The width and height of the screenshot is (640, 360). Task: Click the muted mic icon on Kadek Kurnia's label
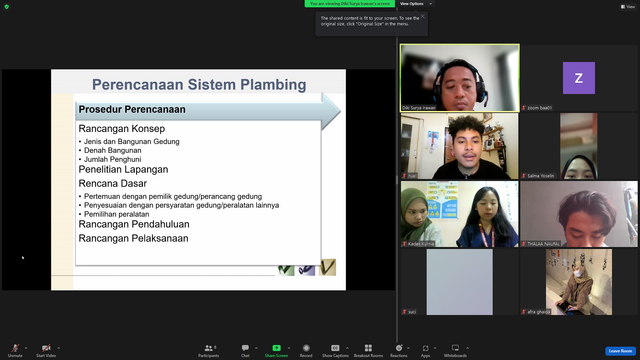pos(404,244)
